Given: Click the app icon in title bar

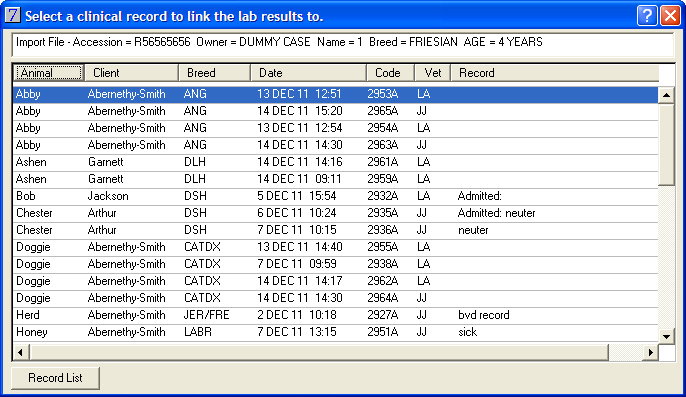Looking at the screenshot, I should click(12, 15).
